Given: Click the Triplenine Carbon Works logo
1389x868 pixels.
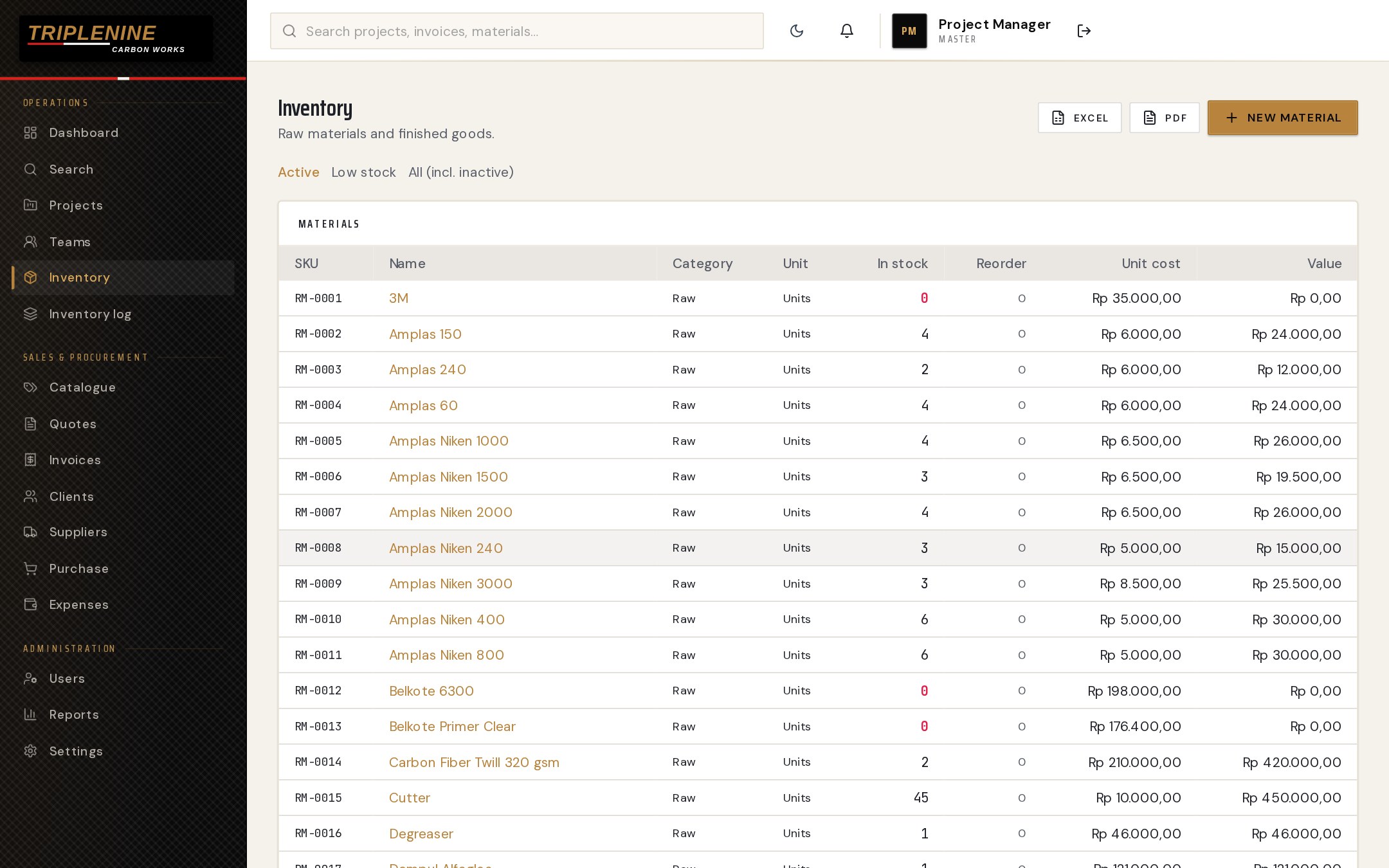Looking at the screenshot, I should (x=116, y=39).
